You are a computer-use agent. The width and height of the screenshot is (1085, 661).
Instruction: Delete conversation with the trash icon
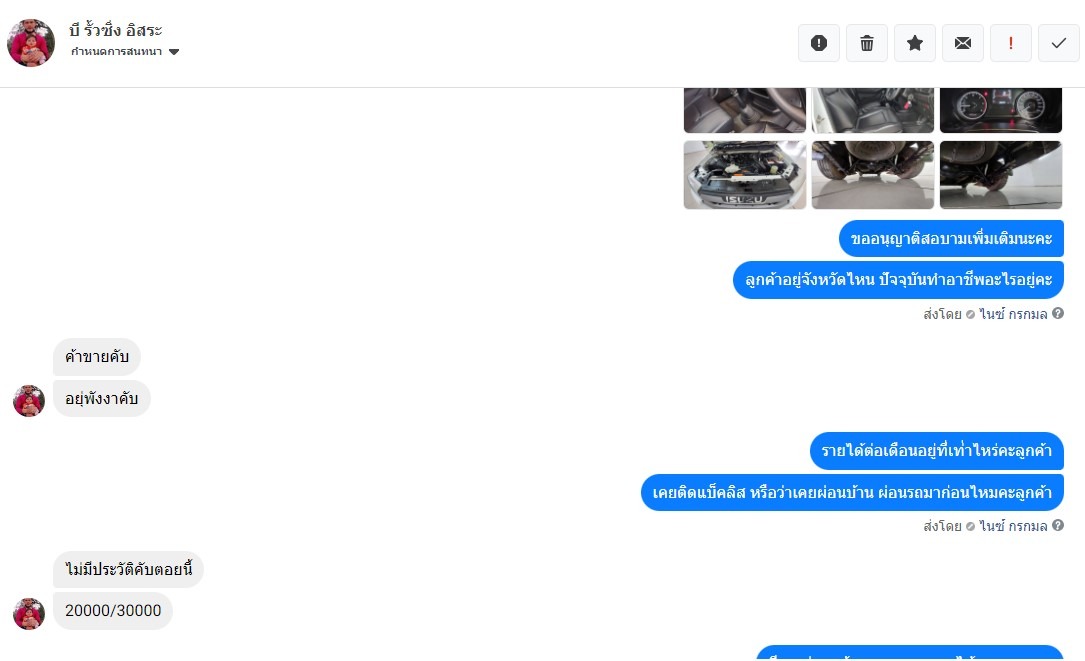coord(866,43)
